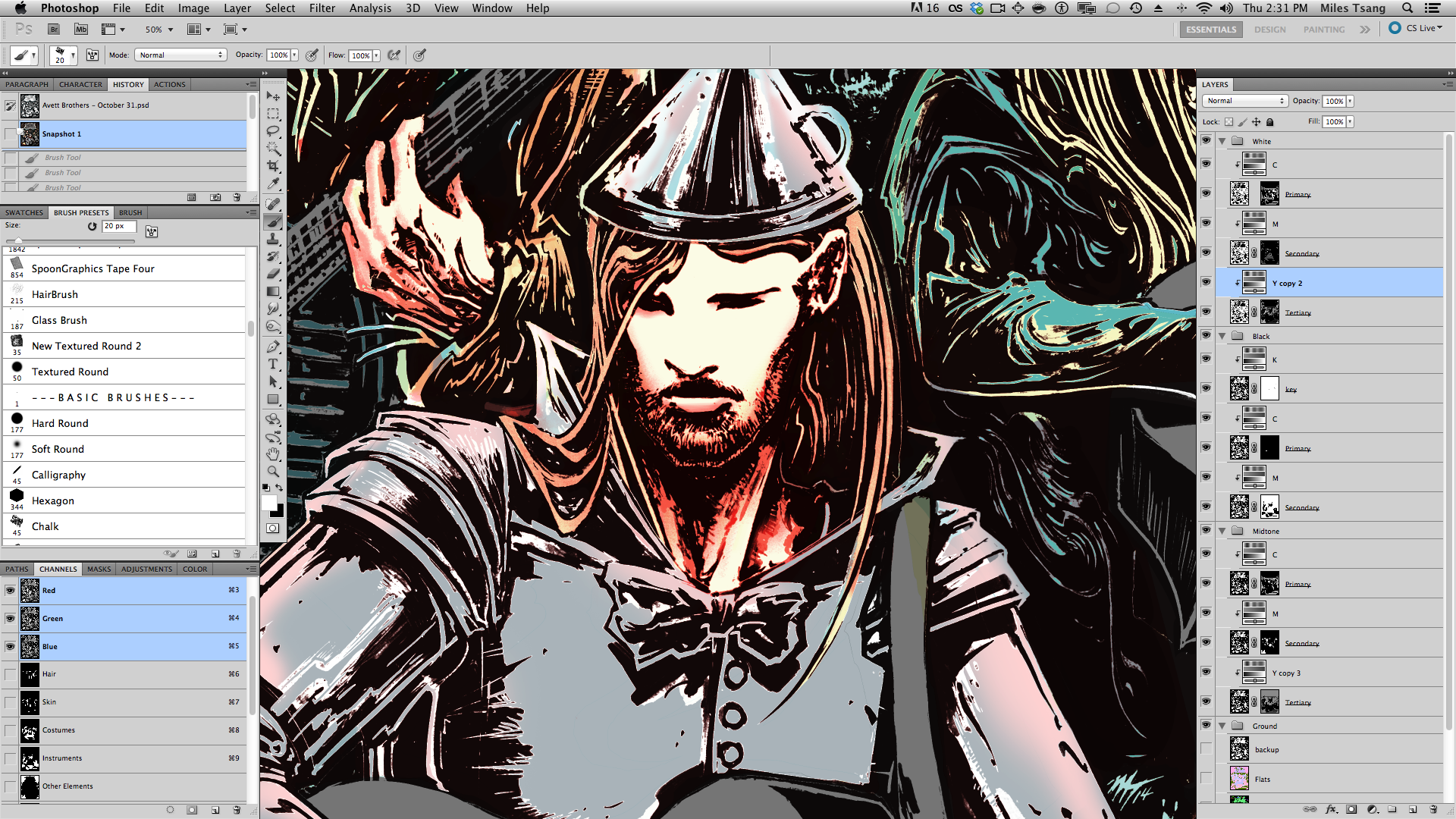Select the Path Selection tool

click(x=273, y=381)
